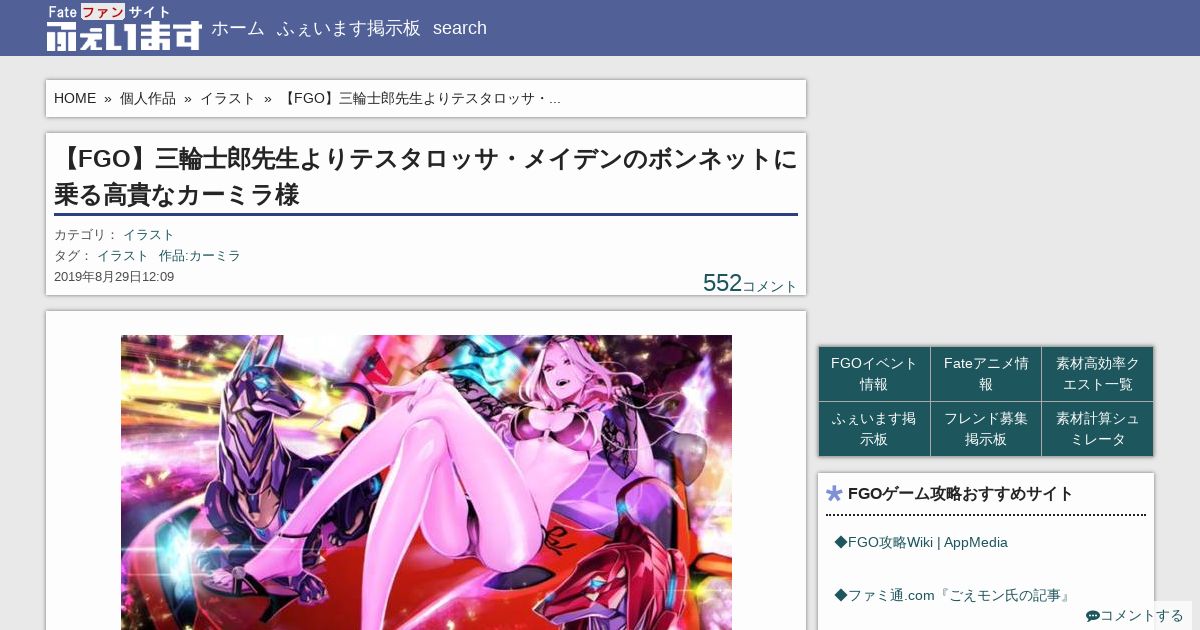Open ふぇいます掲示板 in the top navigation

pyautogui.click(x=348, y=28)
